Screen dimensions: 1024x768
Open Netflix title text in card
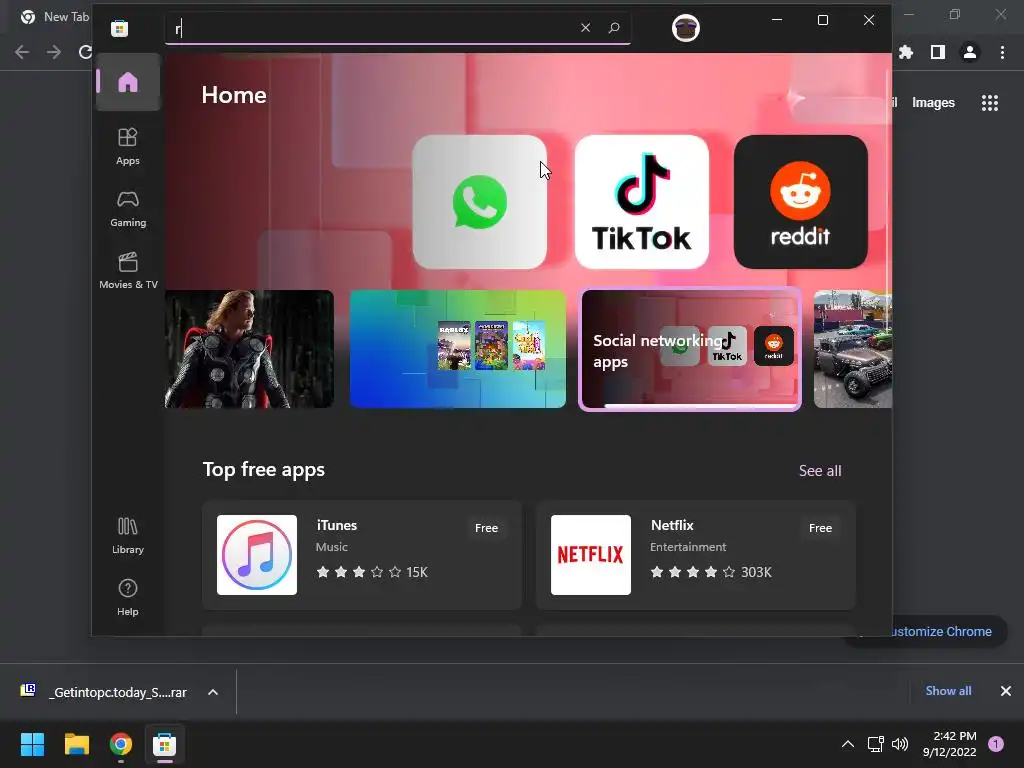tap(672, 525)
